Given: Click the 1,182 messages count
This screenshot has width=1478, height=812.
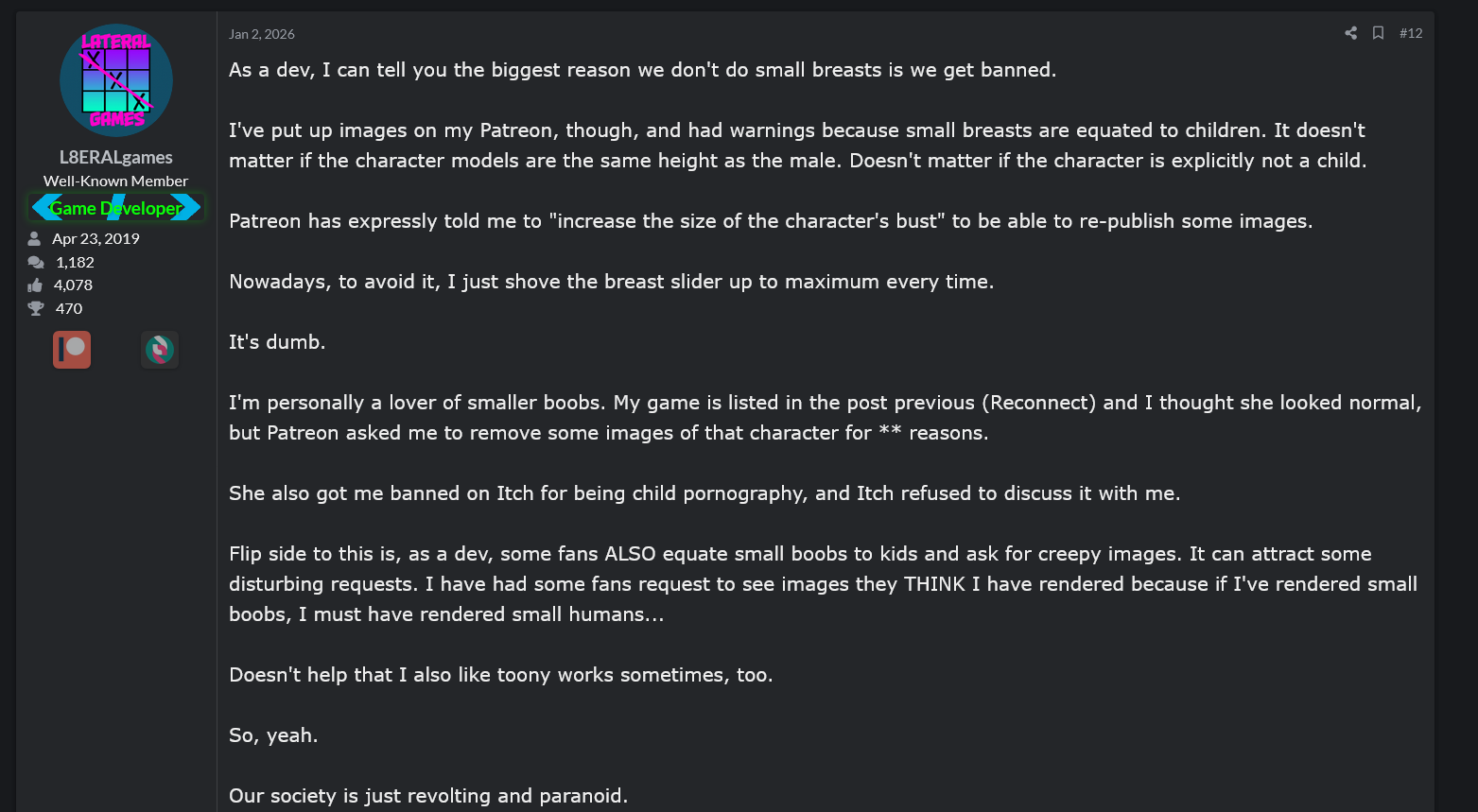Looking at the screenshot, I should tap(75, 262).
